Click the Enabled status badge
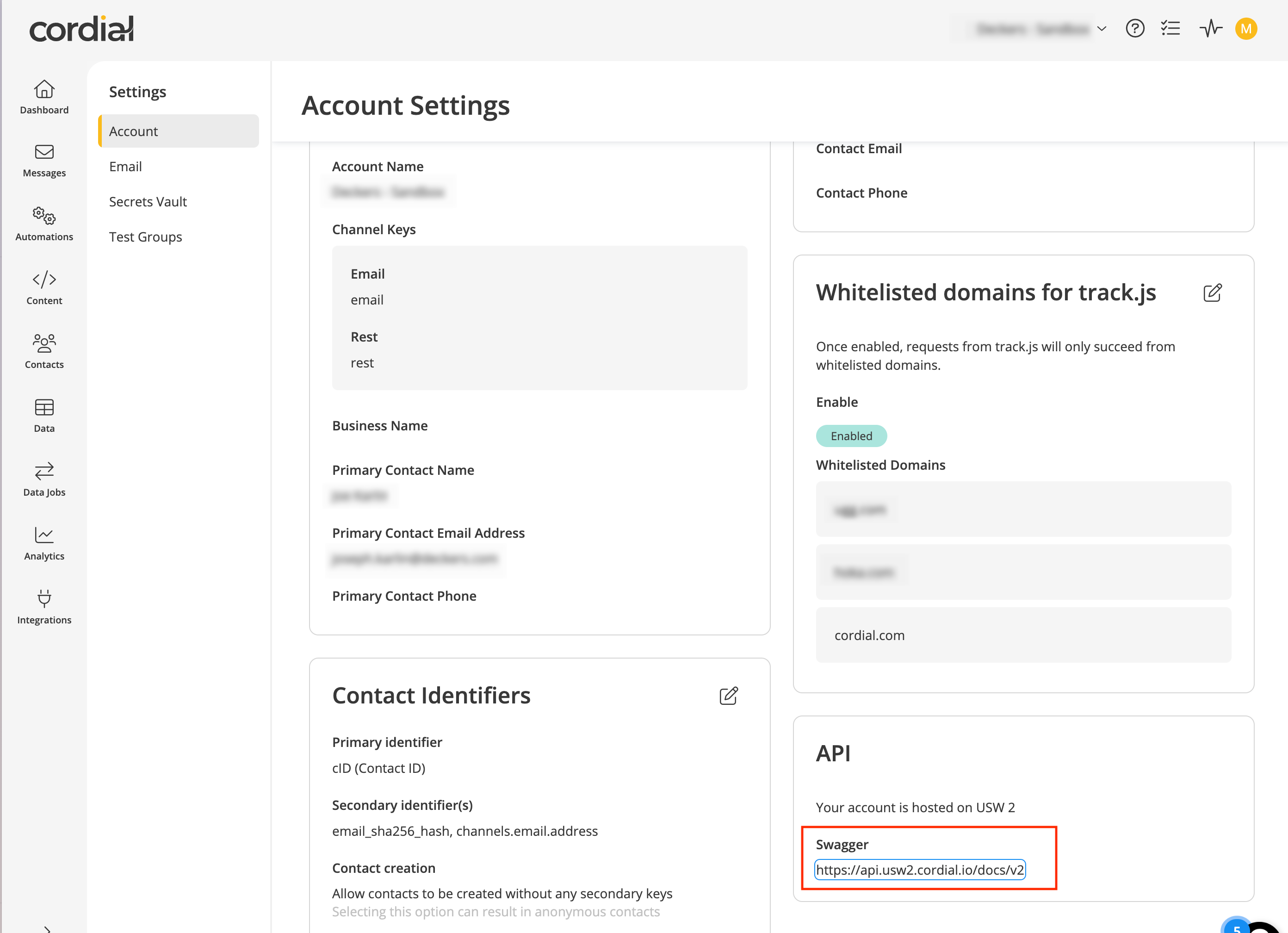This screenshot has width=1288, height=933. pyautogui.click(x=851, y=436)
